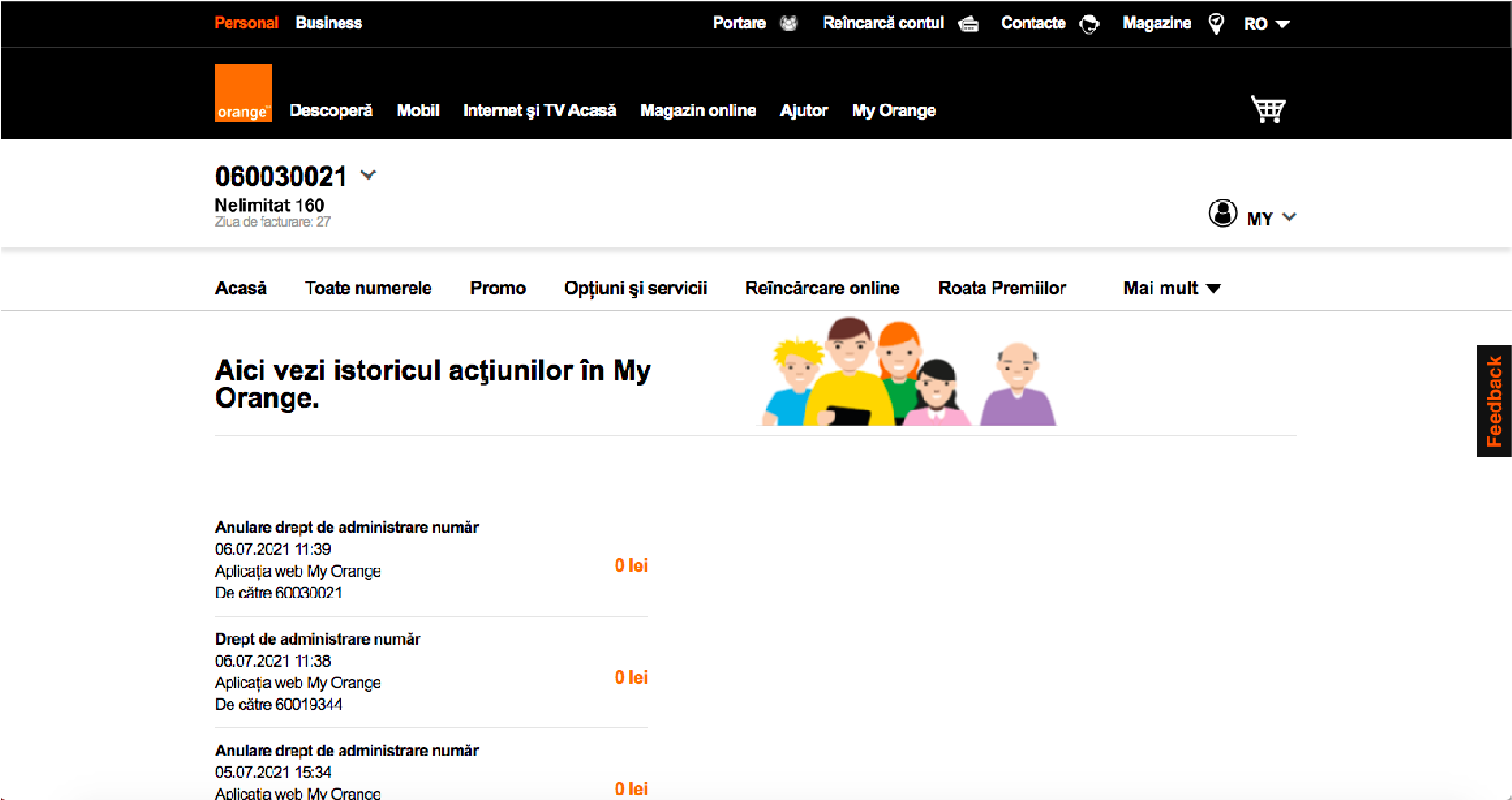Open the Magazin online menu
The height and width of the screenshot is (800, 1512).
[x=697, y=110]
